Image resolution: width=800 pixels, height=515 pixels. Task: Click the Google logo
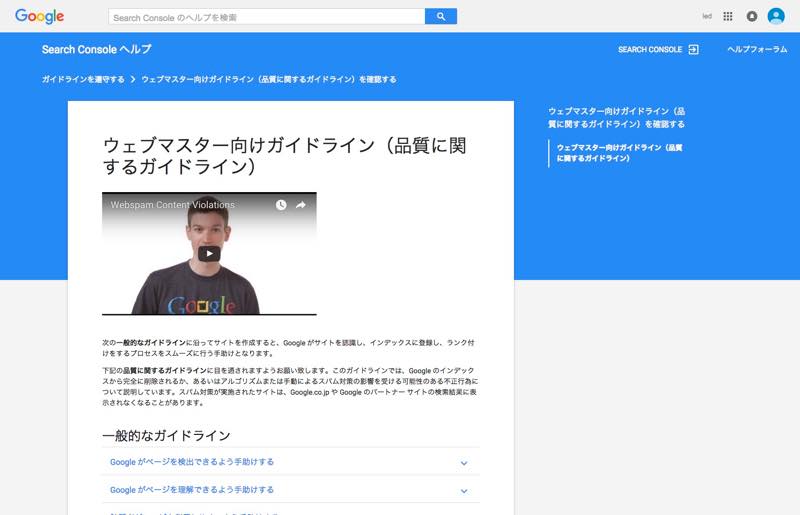point(39,16)
